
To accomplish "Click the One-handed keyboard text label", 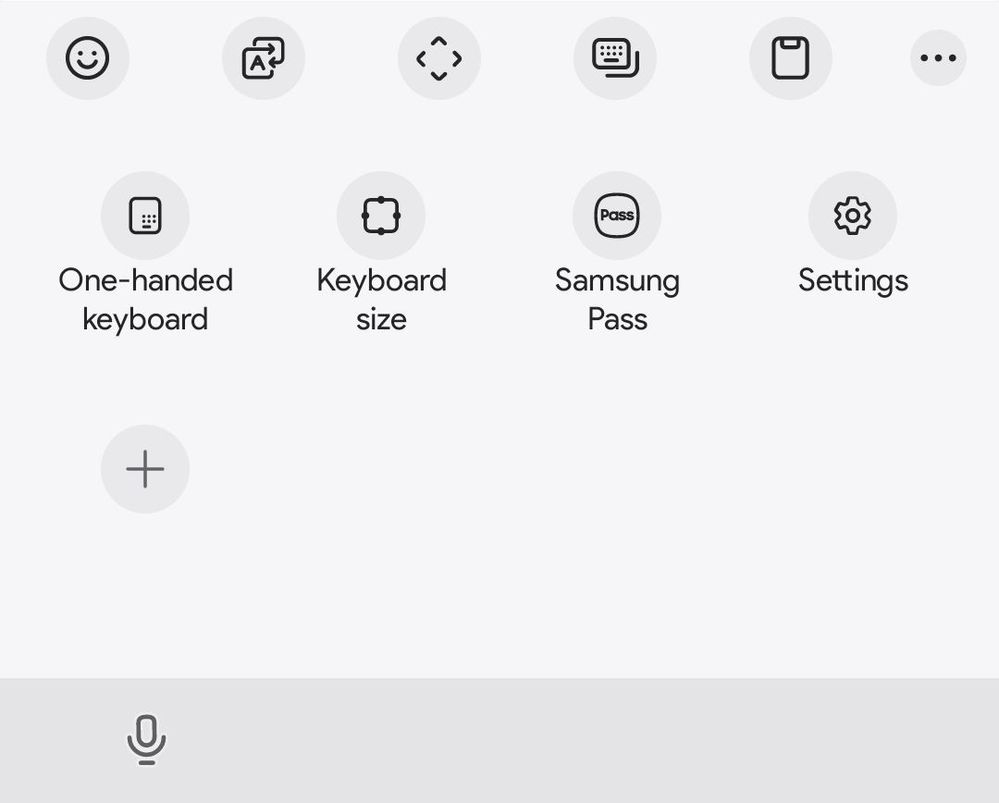I will click(x=145, y=300).
